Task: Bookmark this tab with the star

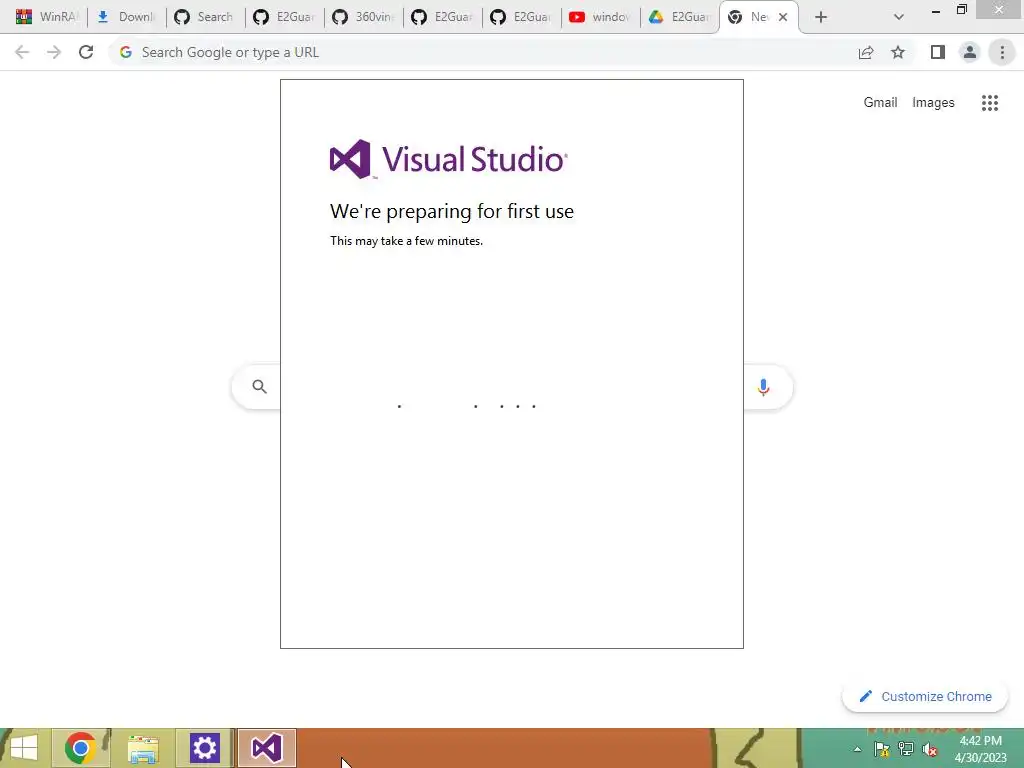Action: point(898,52)
